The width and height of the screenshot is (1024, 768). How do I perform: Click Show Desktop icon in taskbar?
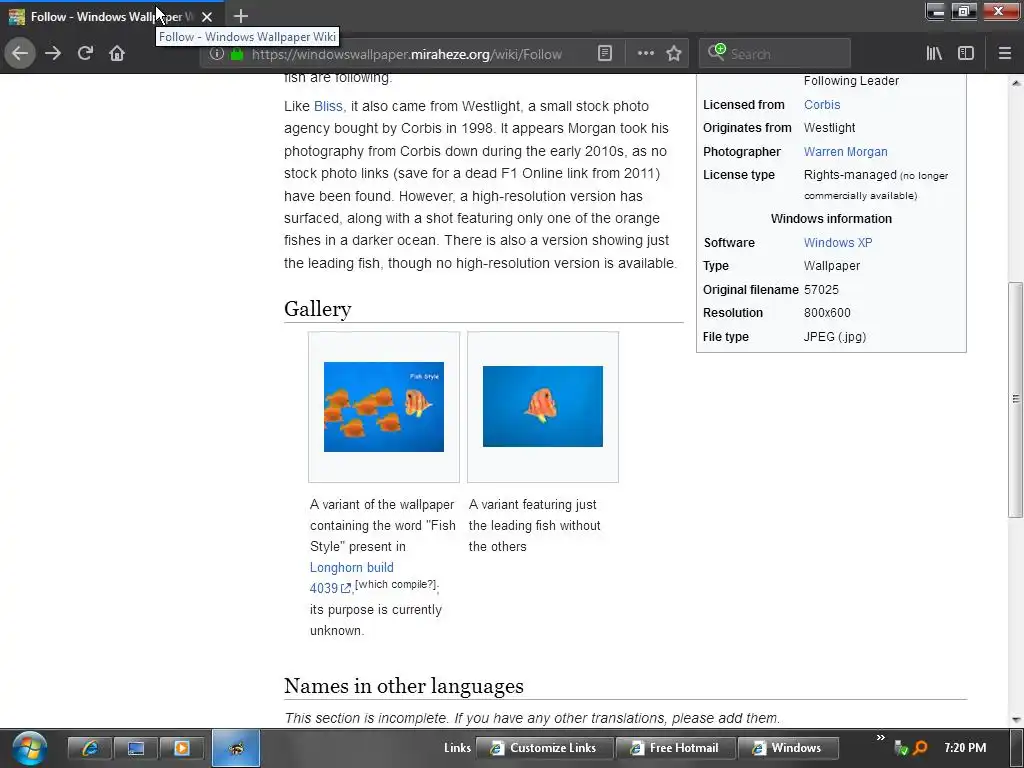(136, 748)
